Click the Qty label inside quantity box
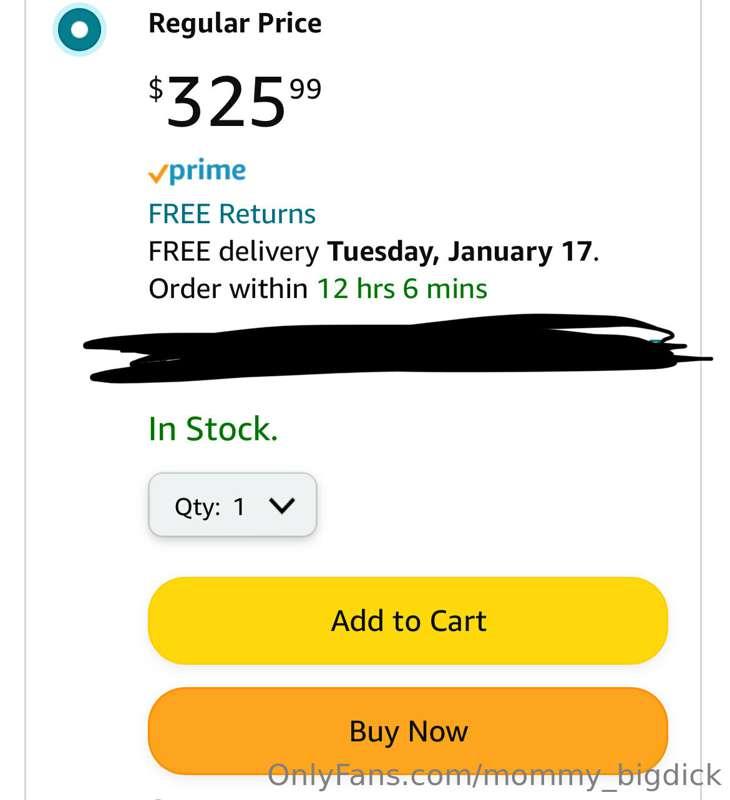The height and width of the screenshot is (800, 730). 196,506
